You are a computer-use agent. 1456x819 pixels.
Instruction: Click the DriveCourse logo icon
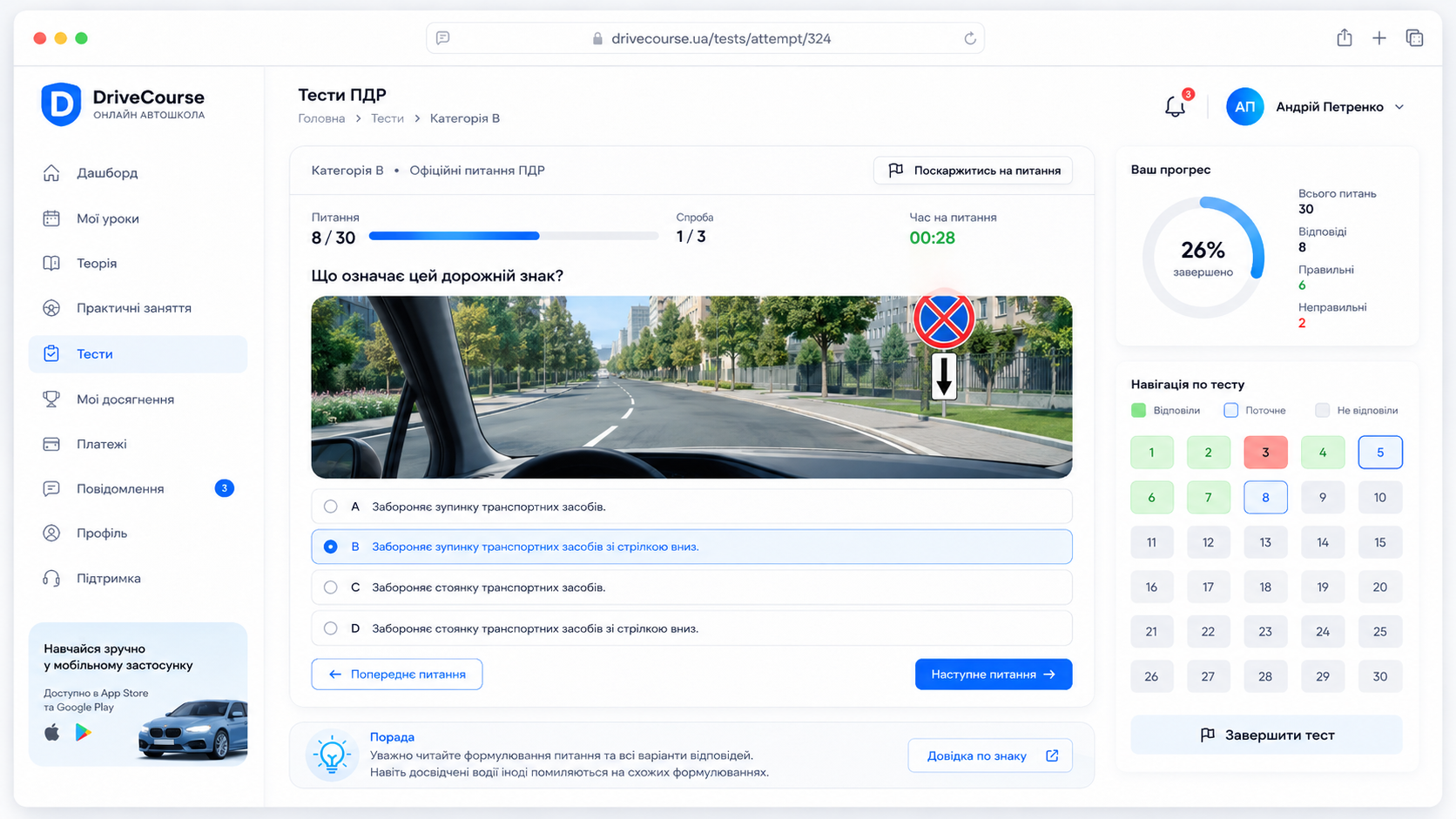pos(61,104)
